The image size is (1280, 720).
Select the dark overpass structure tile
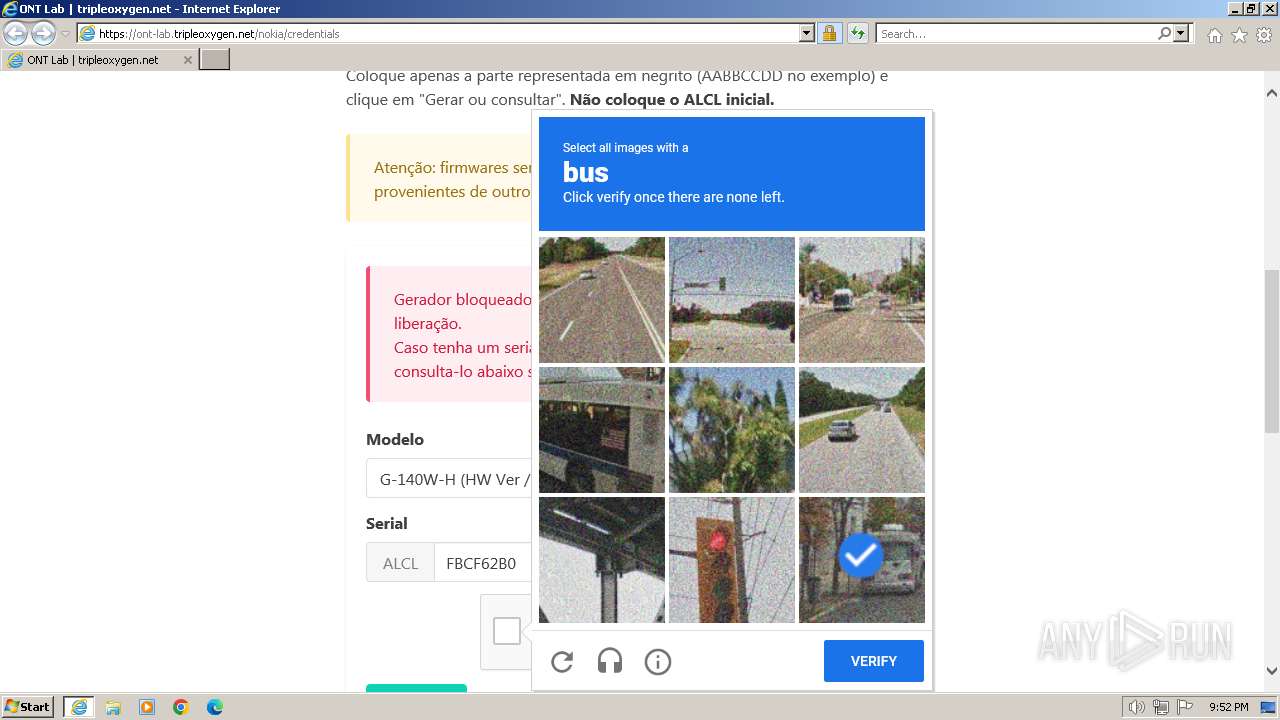tap(602, 560)
